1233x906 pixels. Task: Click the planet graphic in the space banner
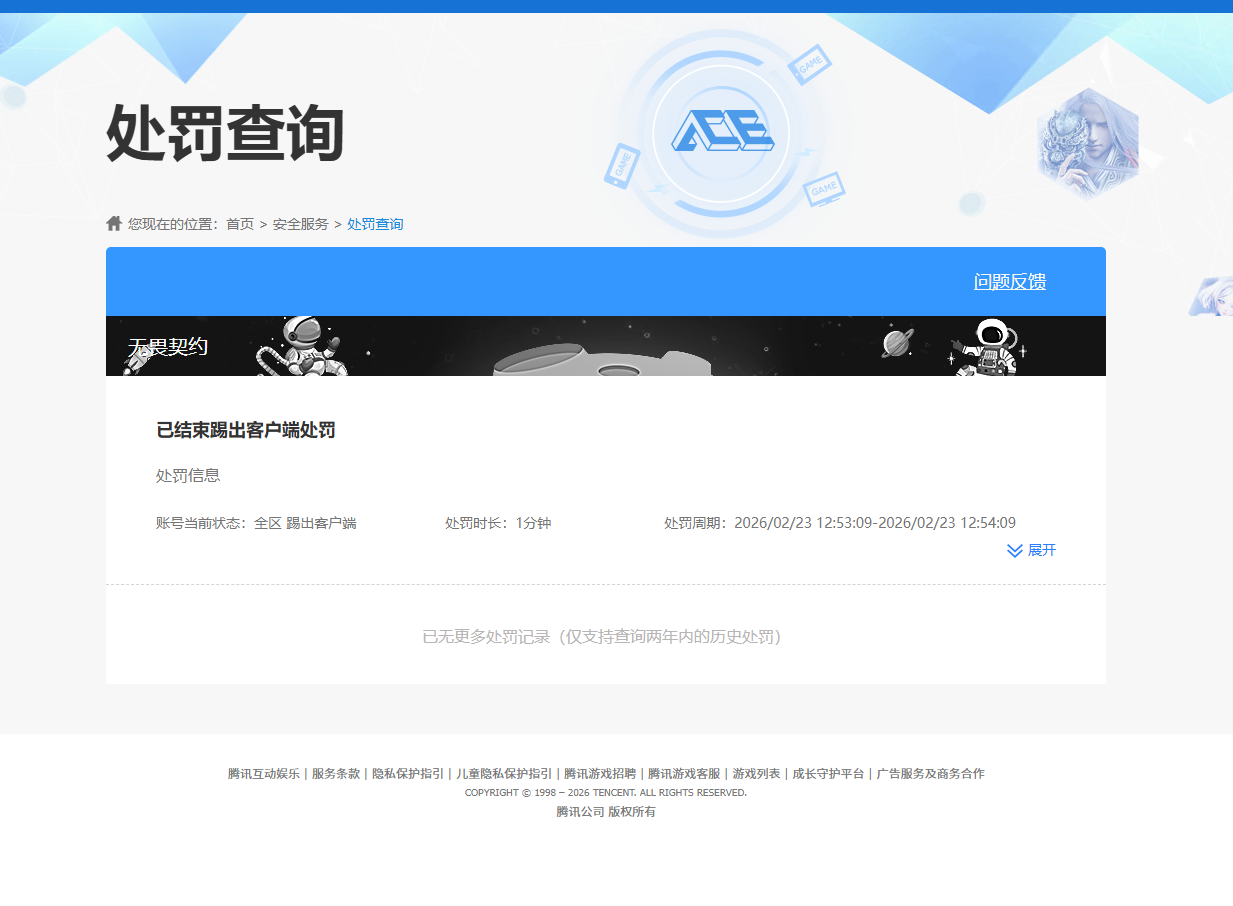point(894,343)
